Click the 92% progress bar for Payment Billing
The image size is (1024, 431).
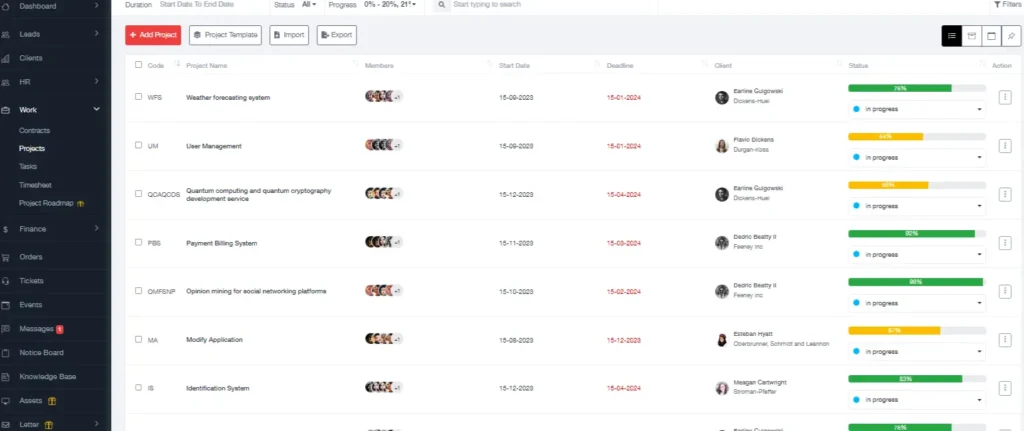click(911, 233)
